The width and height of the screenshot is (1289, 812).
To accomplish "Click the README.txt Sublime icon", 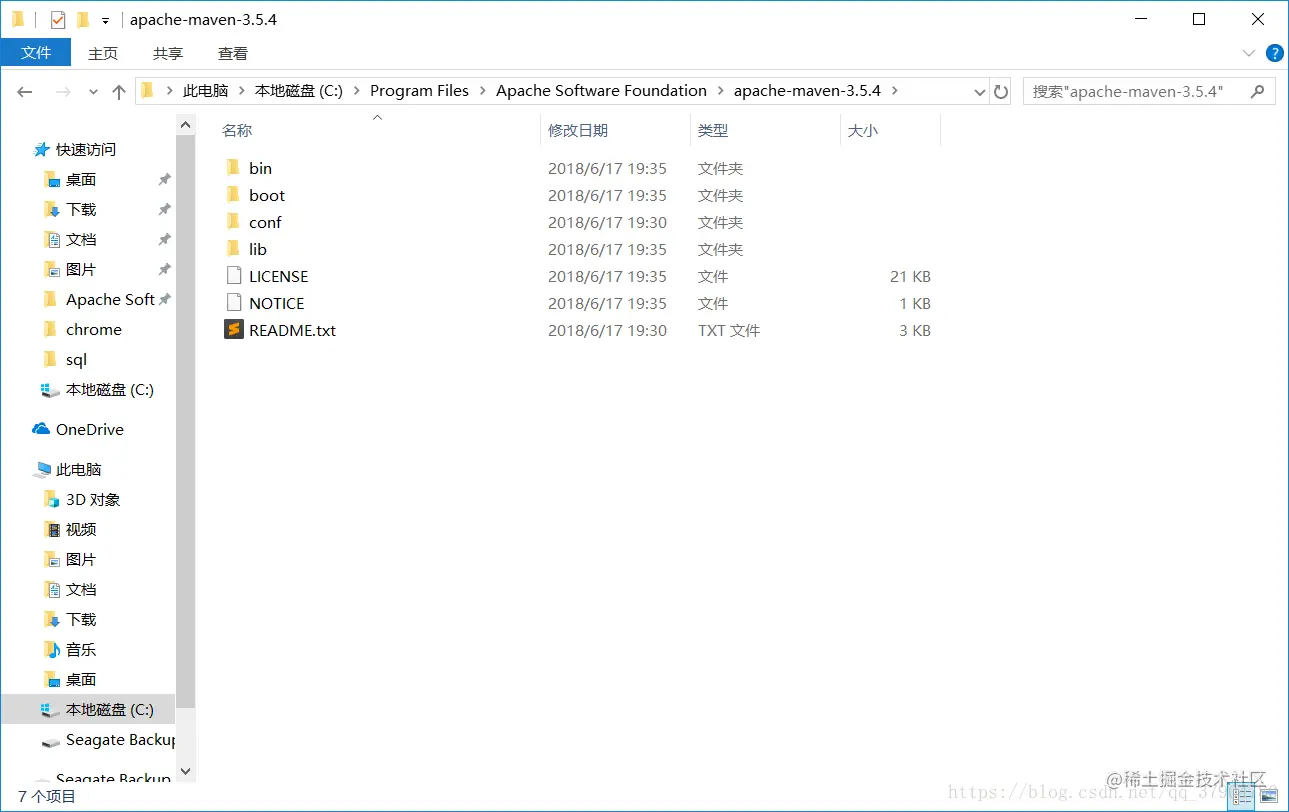I will pos(234,330).
